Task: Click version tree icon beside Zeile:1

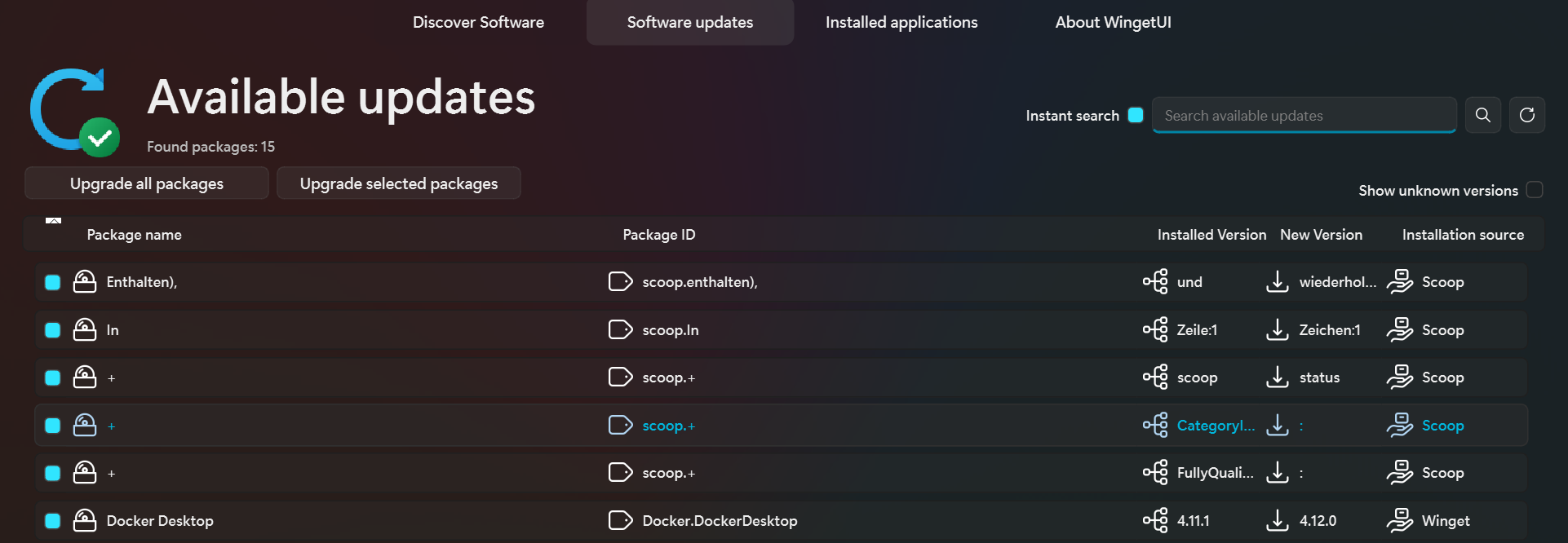Action: coord(1155,329)
